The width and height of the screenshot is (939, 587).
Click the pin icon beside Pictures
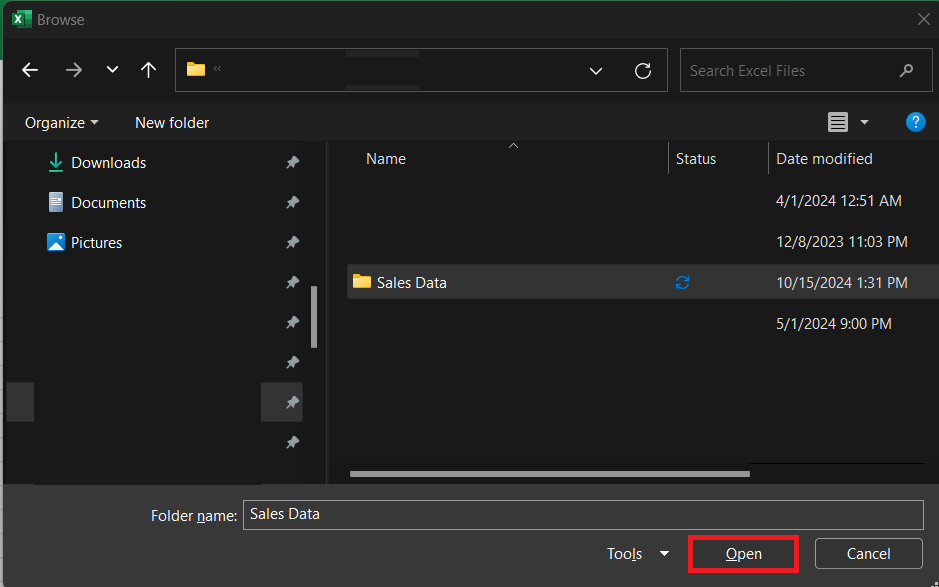coord(292,242)
